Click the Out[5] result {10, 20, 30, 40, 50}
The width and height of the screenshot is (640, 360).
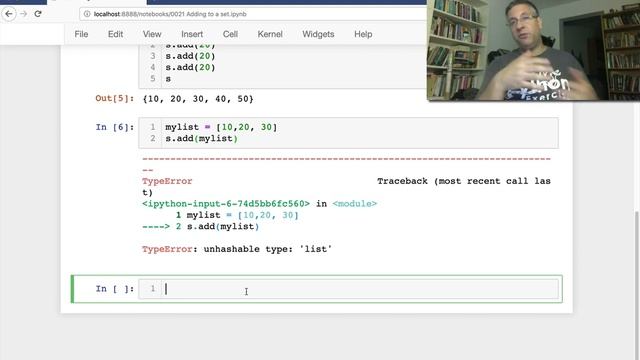198,99
